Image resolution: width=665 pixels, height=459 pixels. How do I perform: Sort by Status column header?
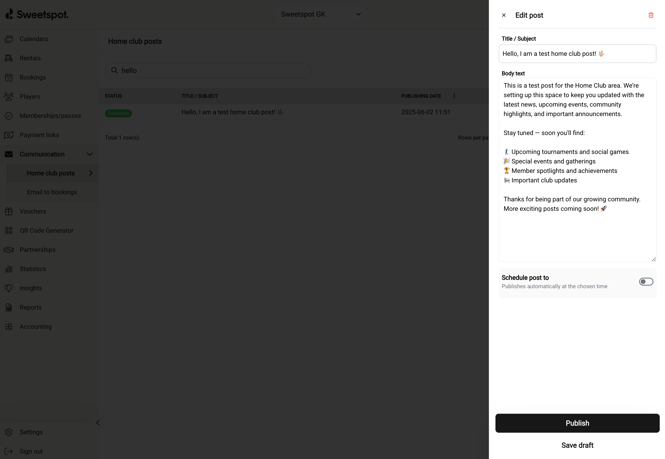pos(113,96)
